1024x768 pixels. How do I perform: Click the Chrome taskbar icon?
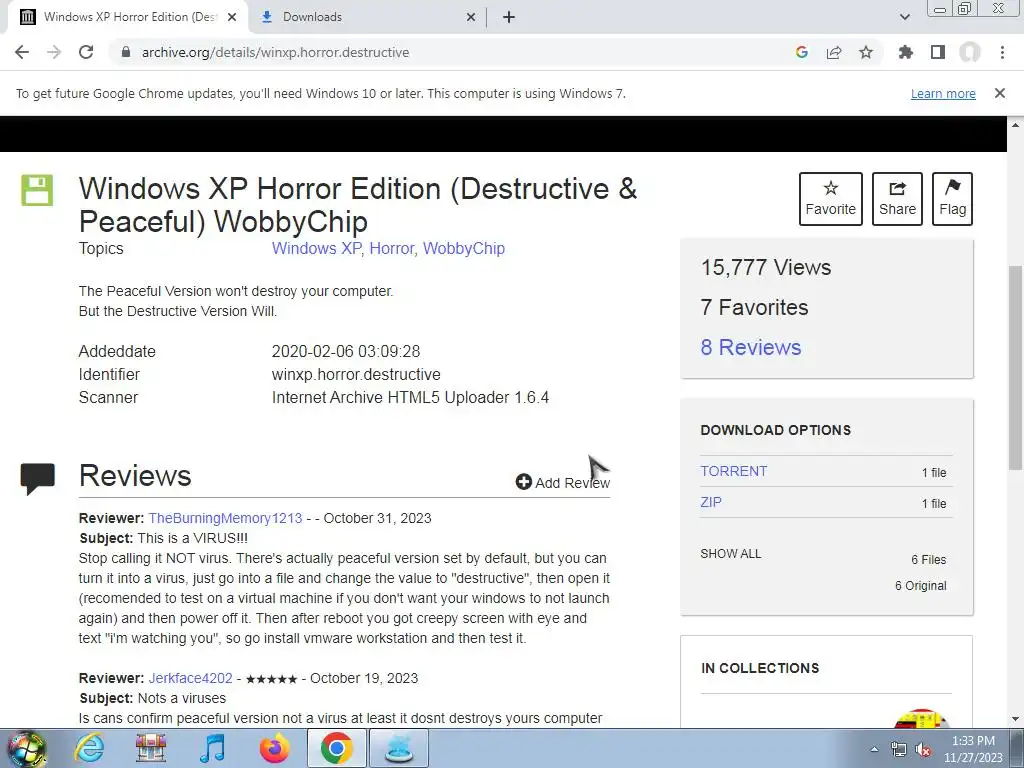(336, 748)
